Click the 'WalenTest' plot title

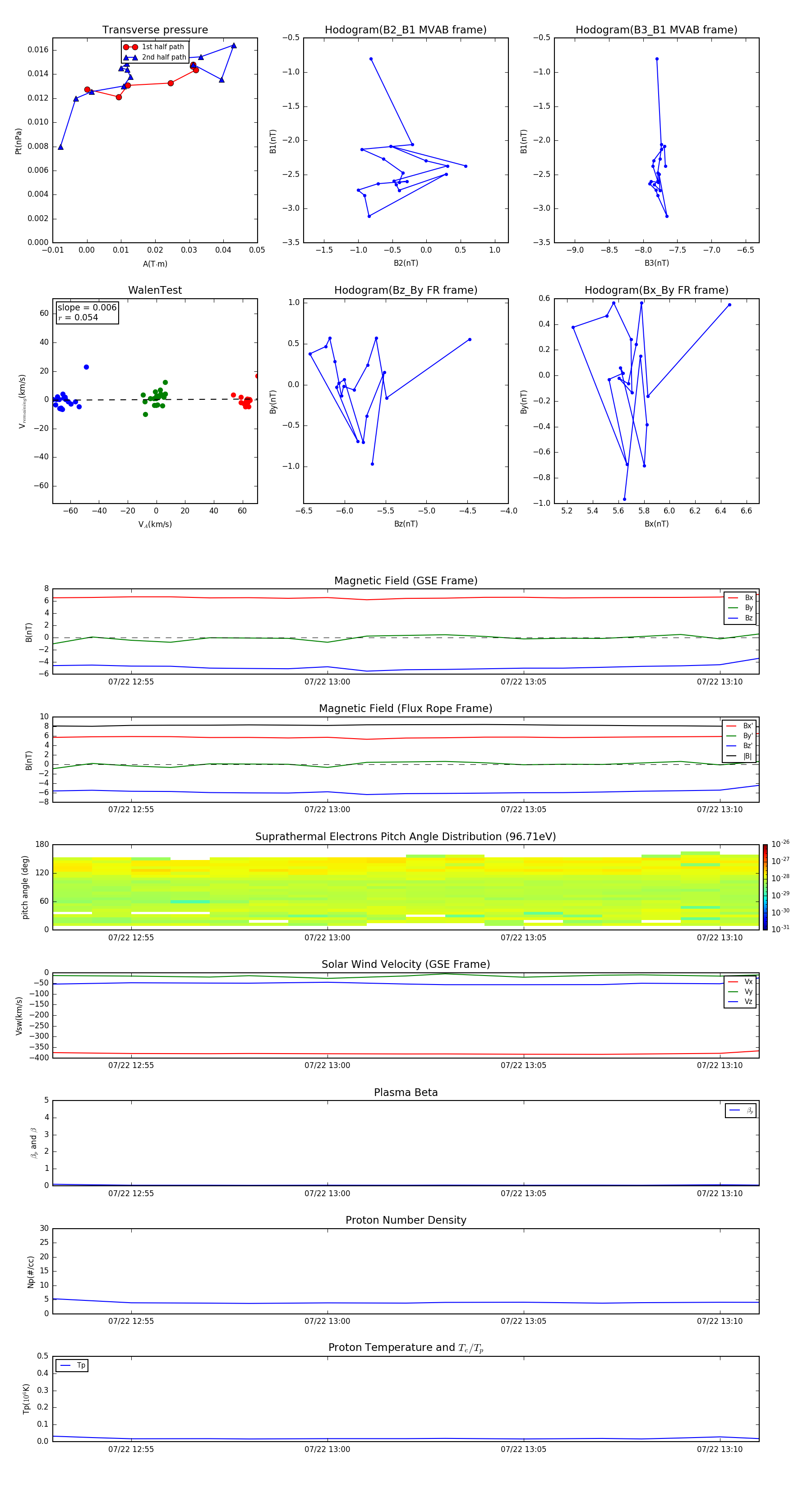point(155,290)
